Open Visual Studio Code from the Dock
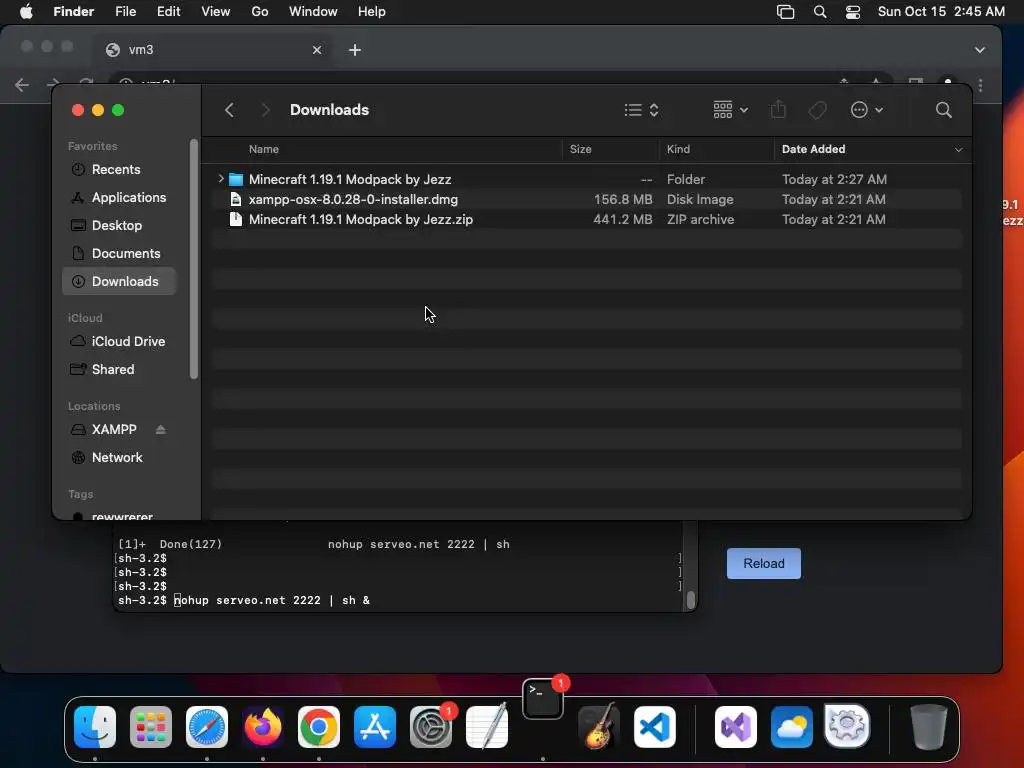The width and height of the screenshot is (1024, 768). click(655, 727)
